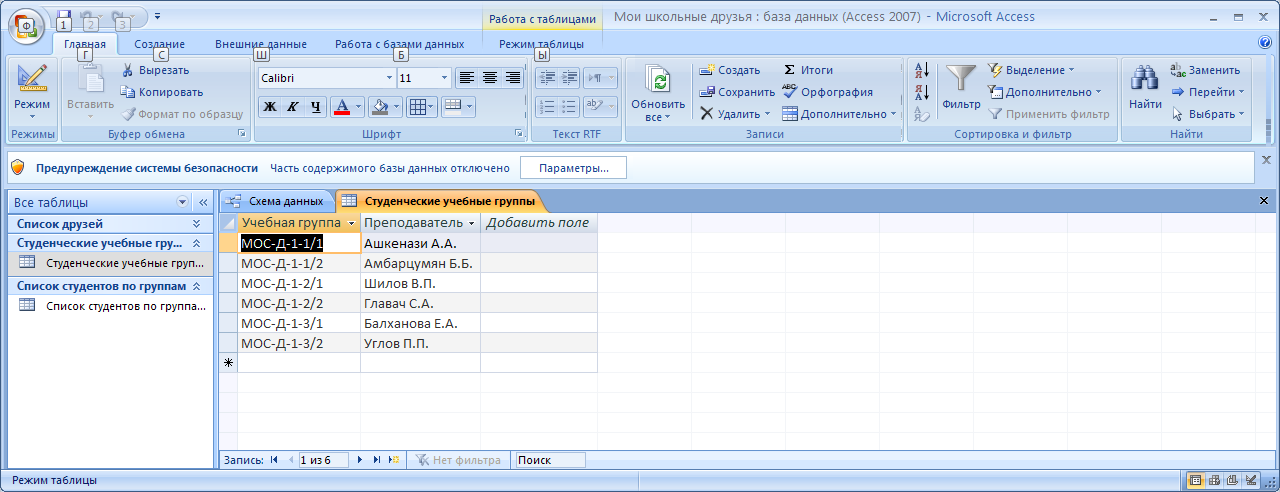
Task: Click Копировать to copy selection
Action: pos(162,92)
